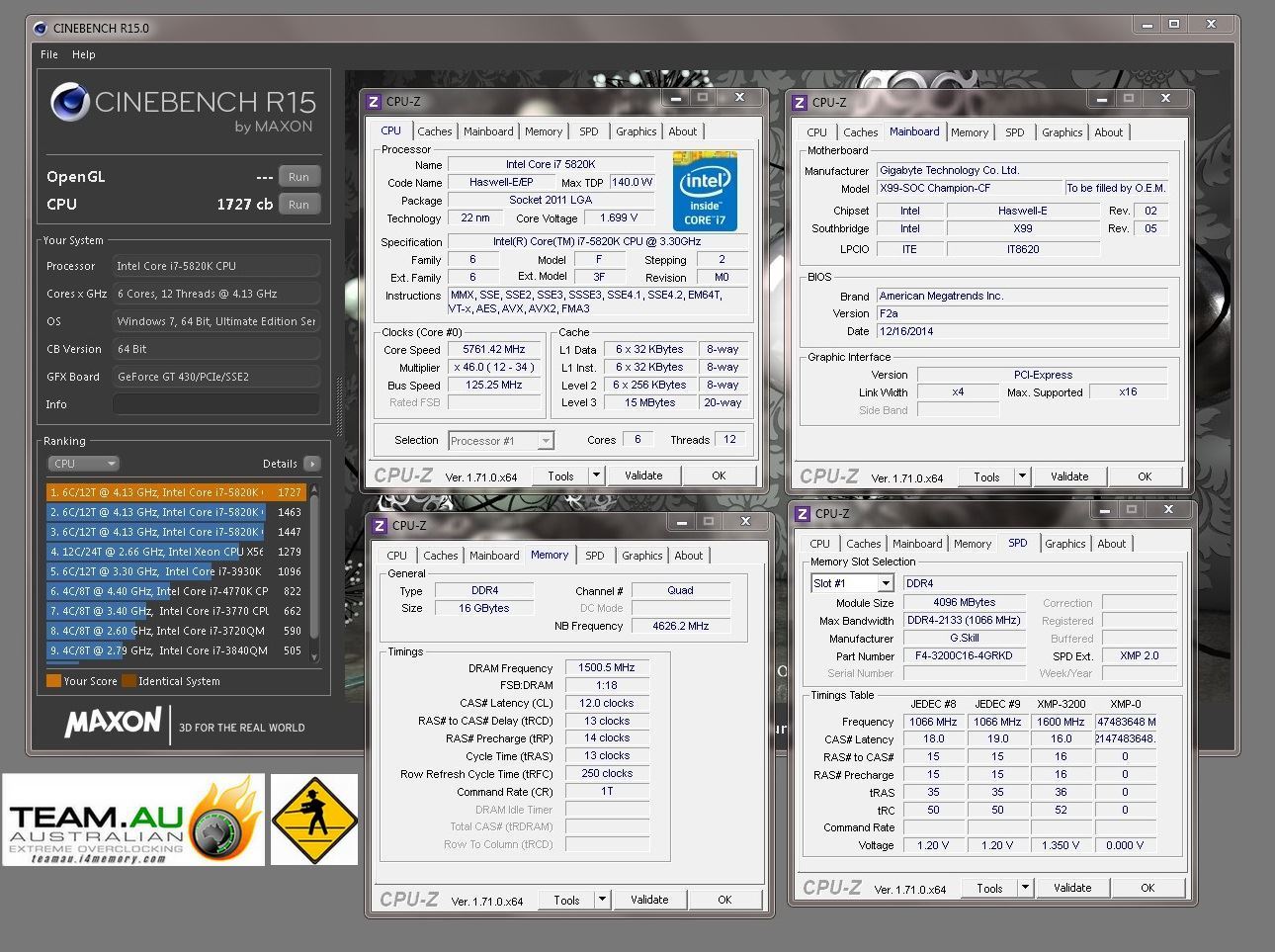1275x952 pixels.
Task: Click the BIOS Date value 12/16/2014
Action: coord(1023,331)
